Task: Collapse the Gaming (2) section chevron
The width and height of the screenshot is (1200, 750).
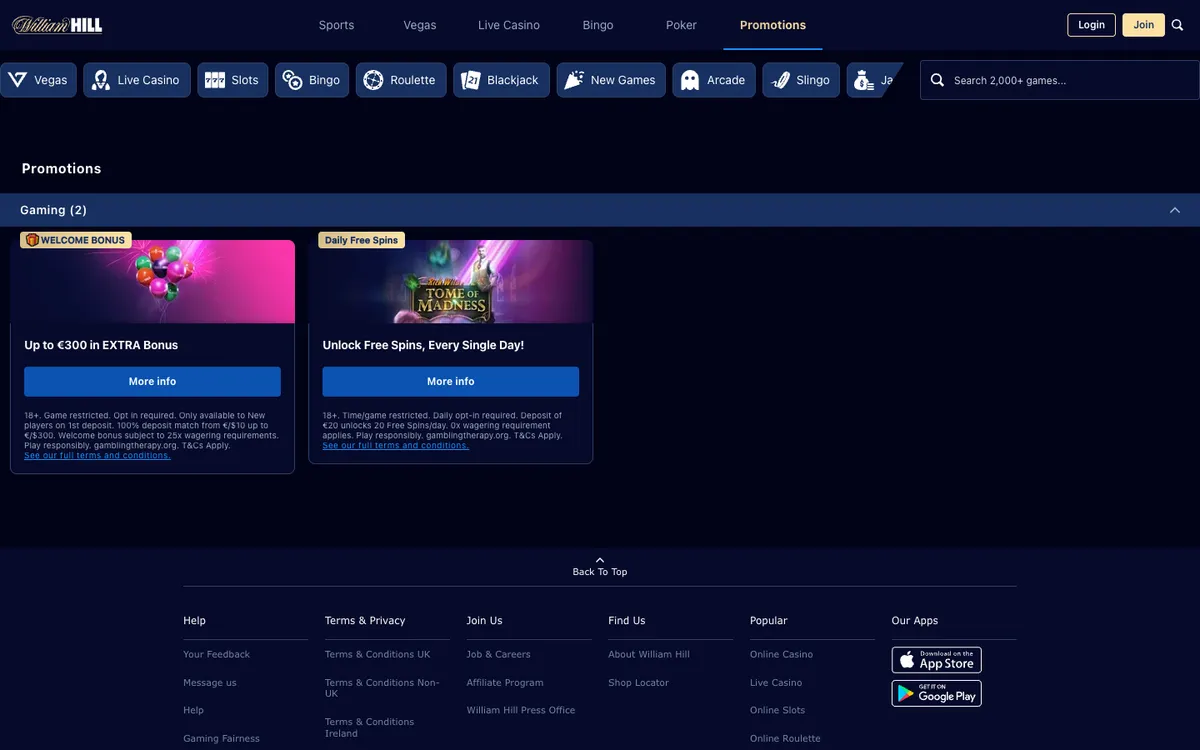Action: coord(1175,210)
